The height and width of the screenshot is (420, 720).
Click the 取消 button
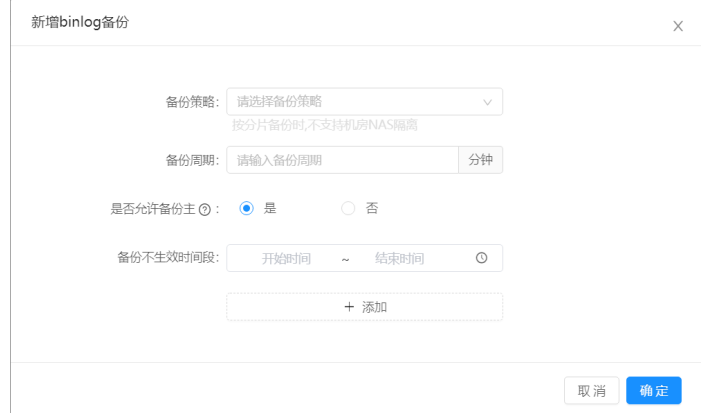[591, 390]
